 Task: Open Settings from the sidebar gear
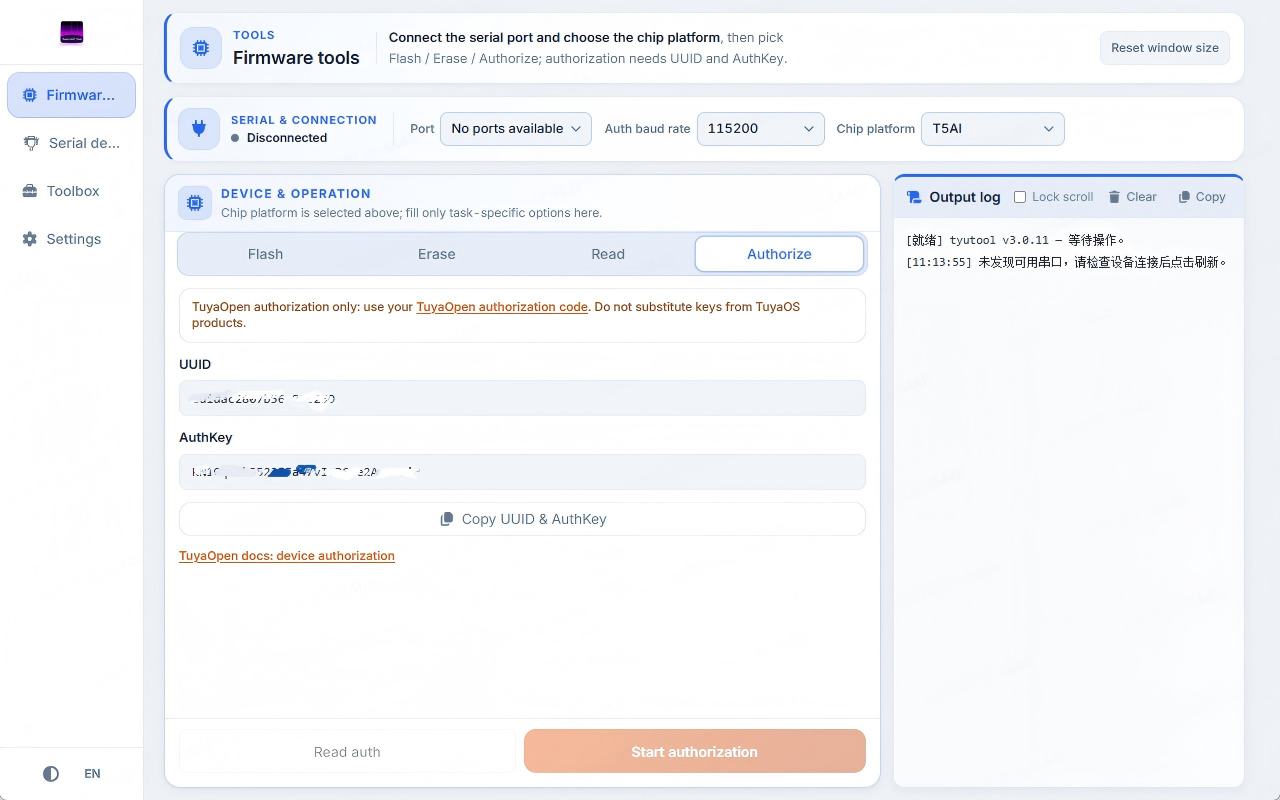71,239
